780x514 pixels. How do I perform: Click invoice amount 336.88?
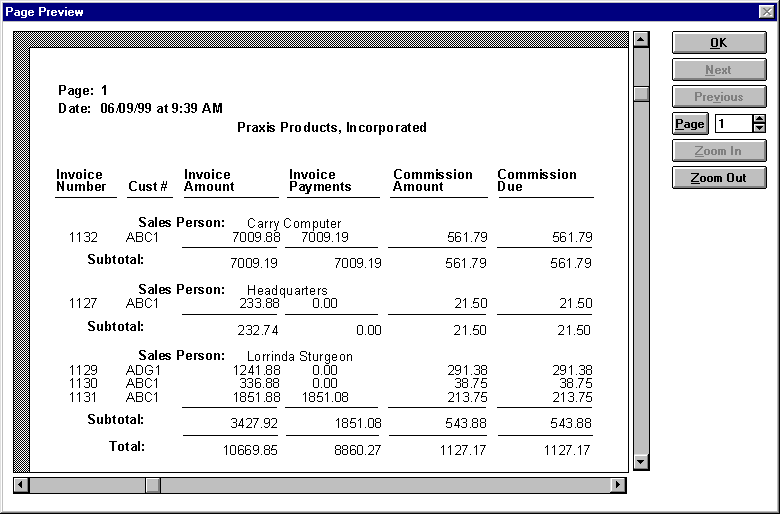coord(259,384)
